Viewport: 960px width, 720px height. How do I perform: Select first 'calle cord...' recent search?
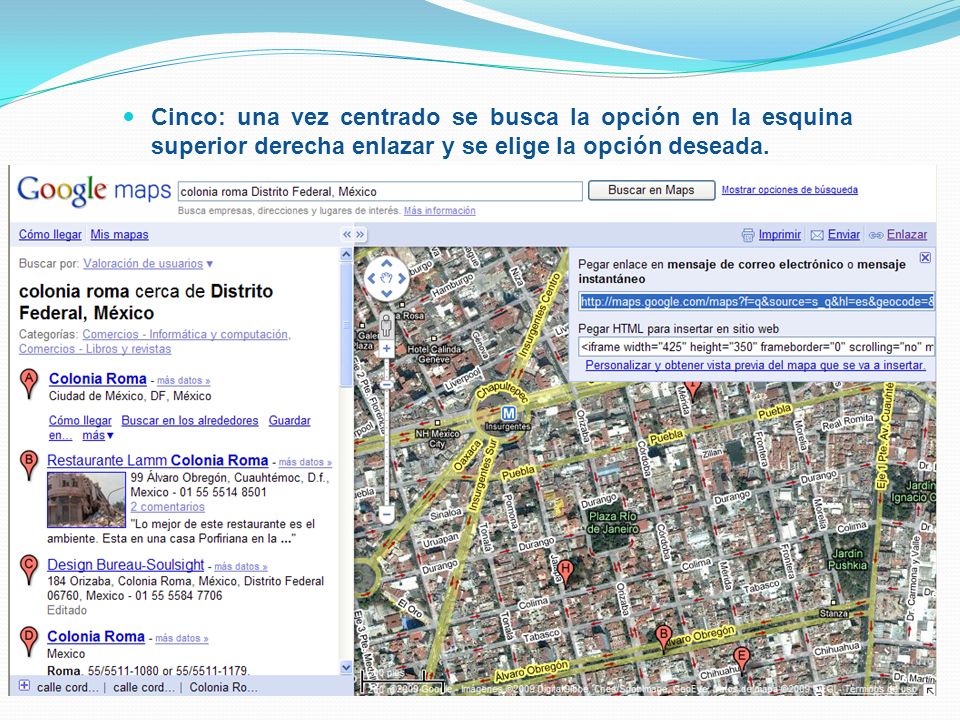coord(67,688)
